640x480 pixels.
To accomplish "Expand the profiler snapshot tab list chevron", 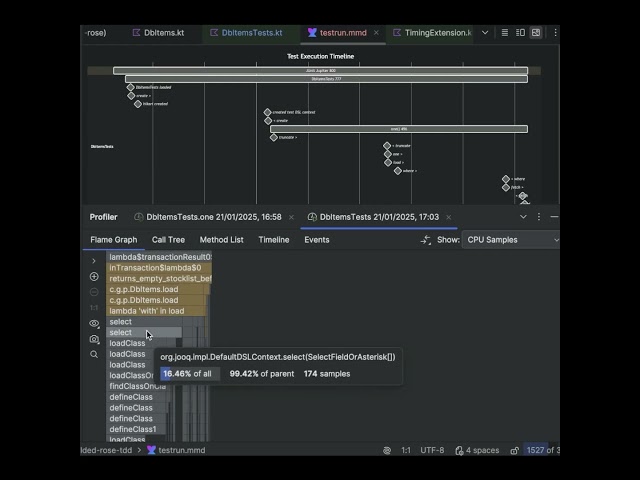I will point(523,217).
